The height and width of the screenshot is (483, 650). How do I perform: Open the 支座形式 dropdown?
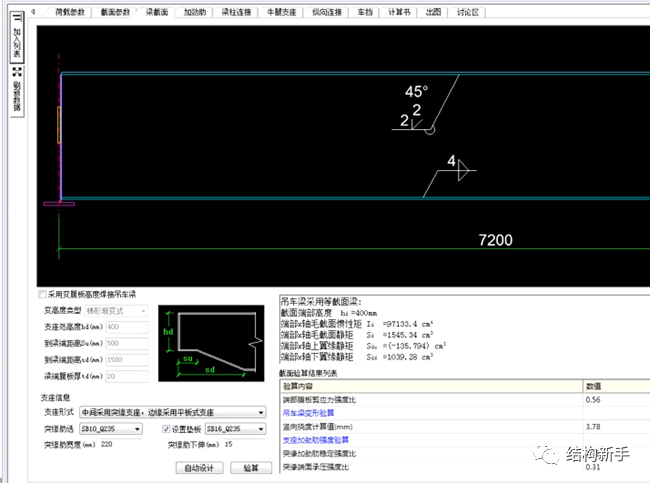coord(172,413)
